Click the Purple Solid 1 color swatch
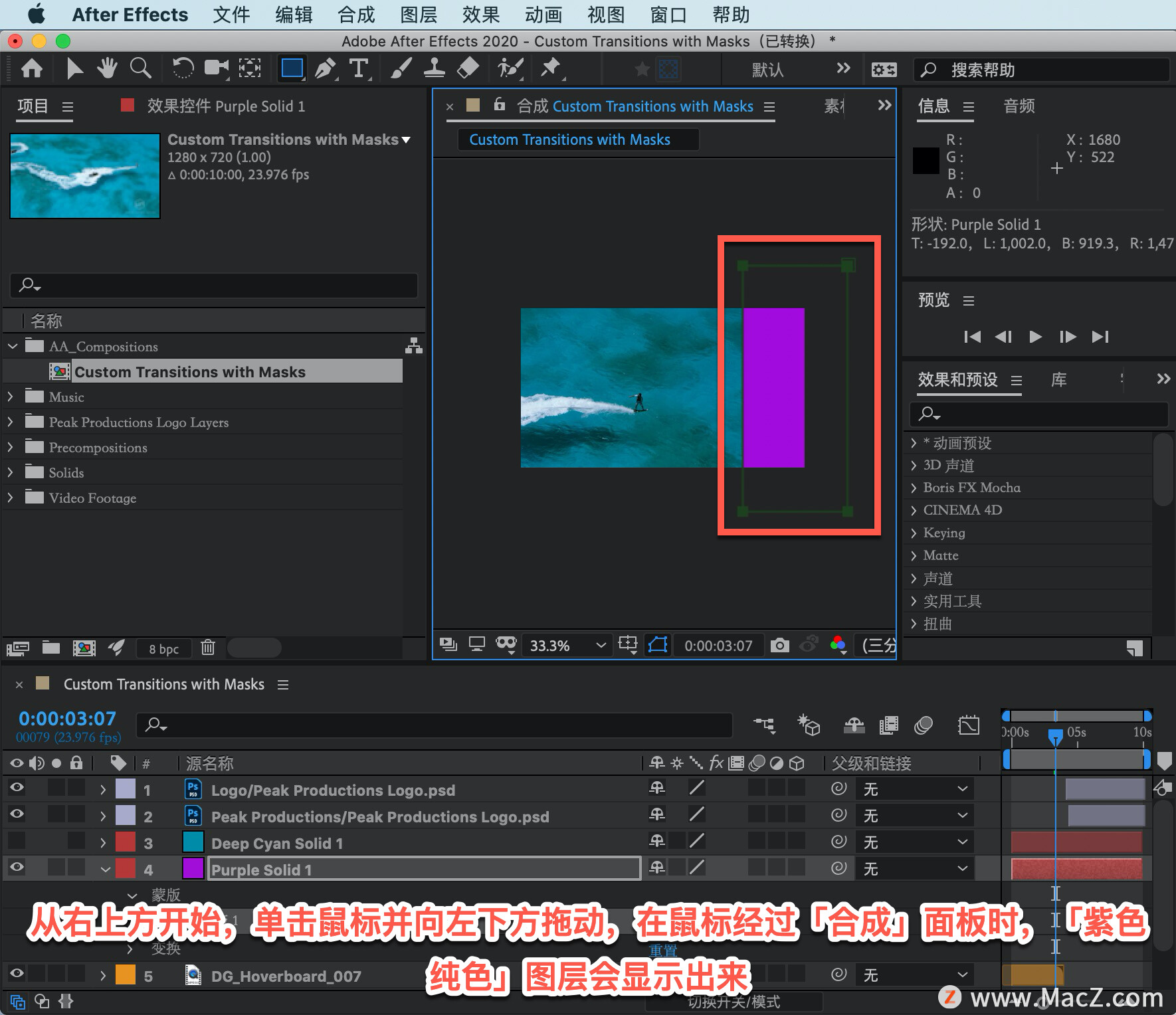This screenshot has height=1015, width=1176. pos(193,868)
